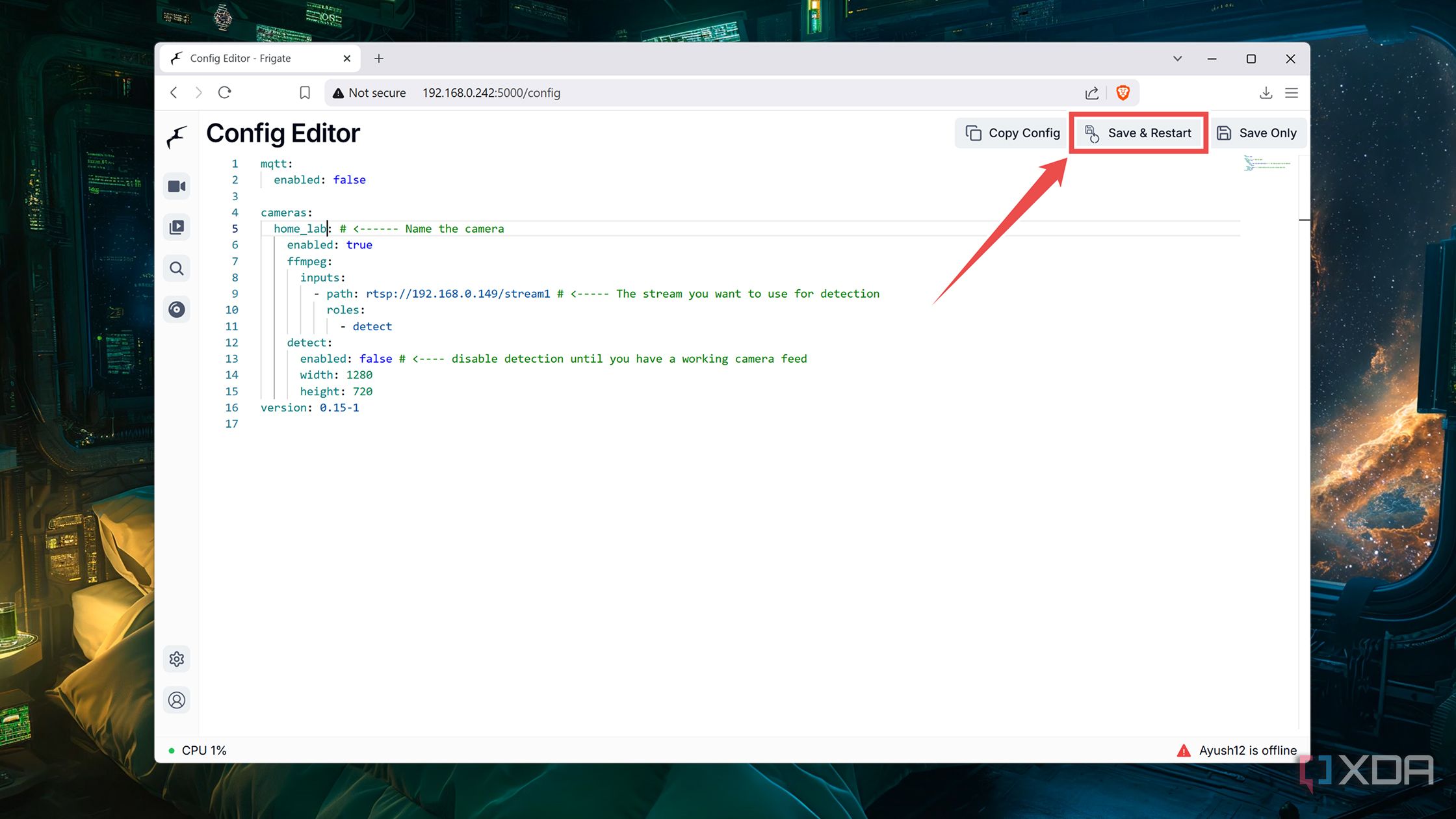This screenshot has height=819, width=1456.
Task: Click the Save Only button
Action: coord(1256,133)
